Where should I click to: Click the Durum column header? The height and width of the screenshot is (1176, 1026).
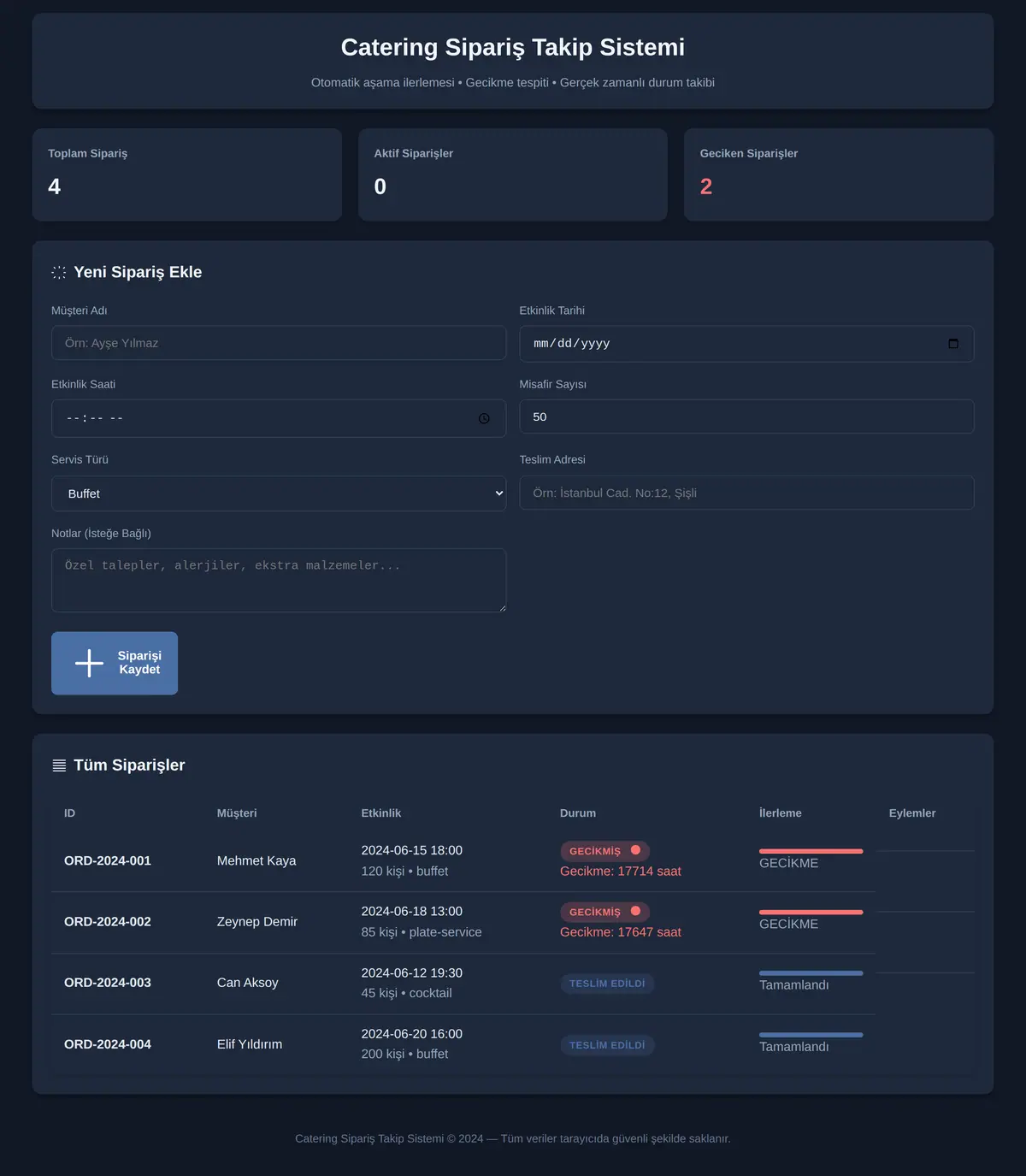pyautogui.click(x=578, y=813)
